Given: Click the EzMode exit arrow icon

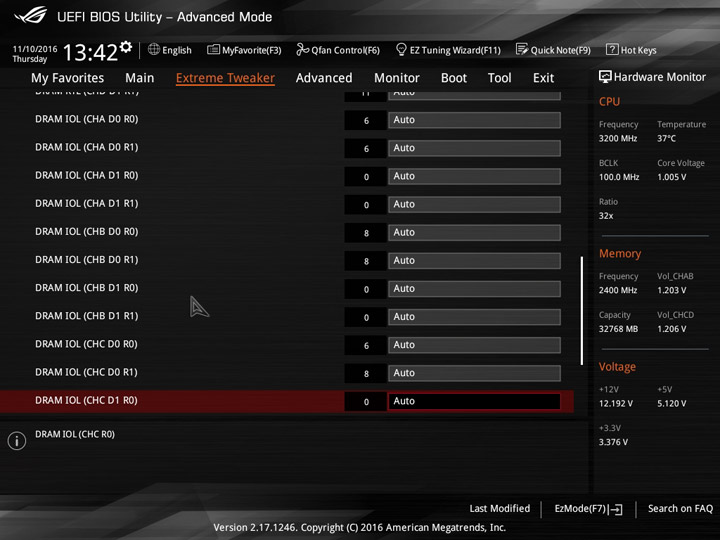Looking at the screenshot, I should tap(616, 509).
